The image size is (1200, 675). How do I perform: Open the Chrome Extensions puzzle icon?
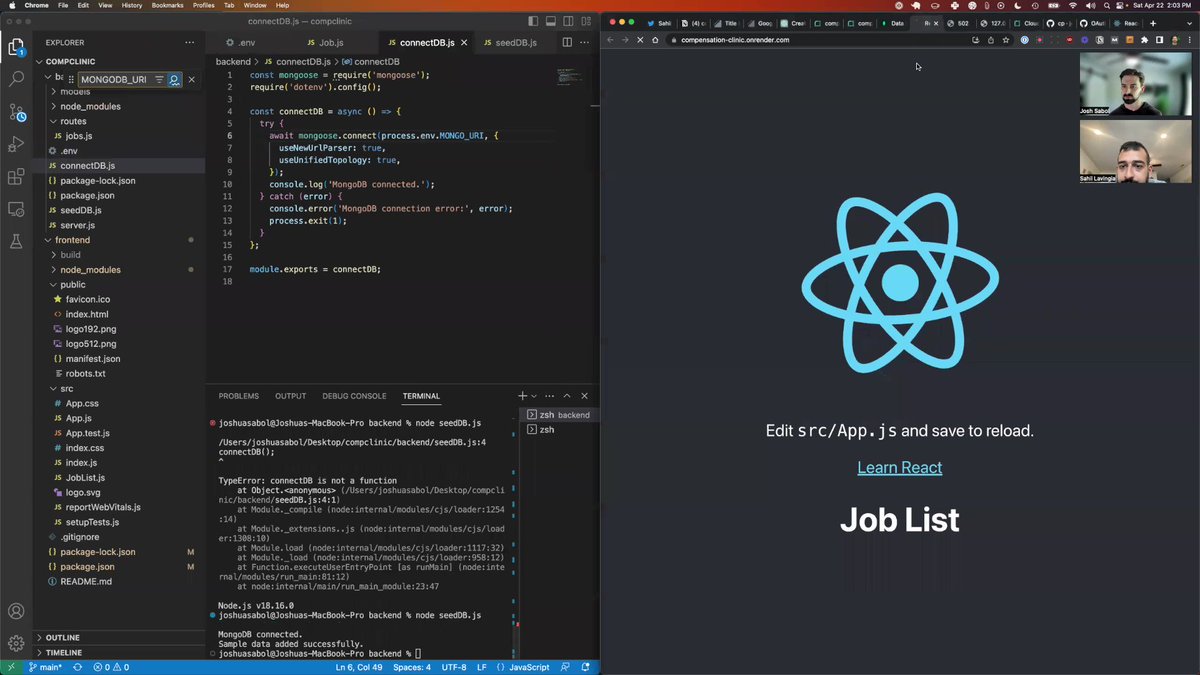(x=1144, y=40)
